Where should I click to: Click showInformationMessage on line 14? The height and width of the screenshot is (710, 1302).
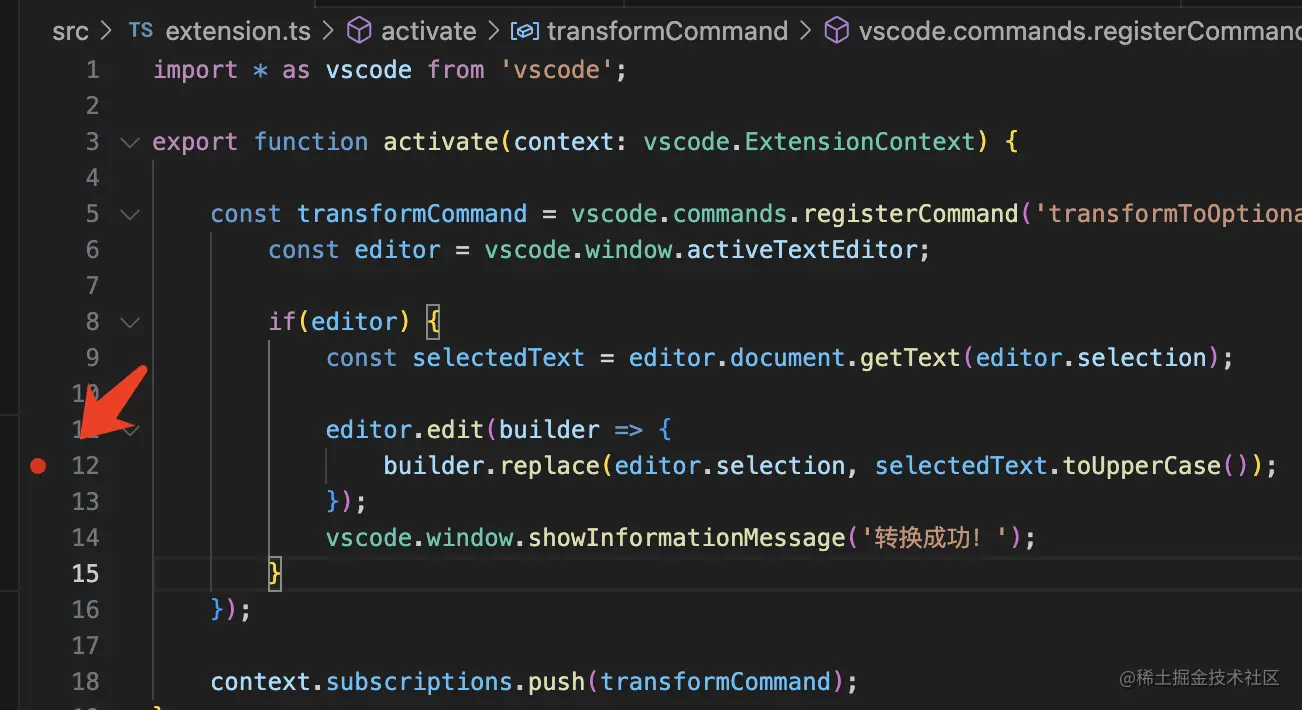(686, 538)
